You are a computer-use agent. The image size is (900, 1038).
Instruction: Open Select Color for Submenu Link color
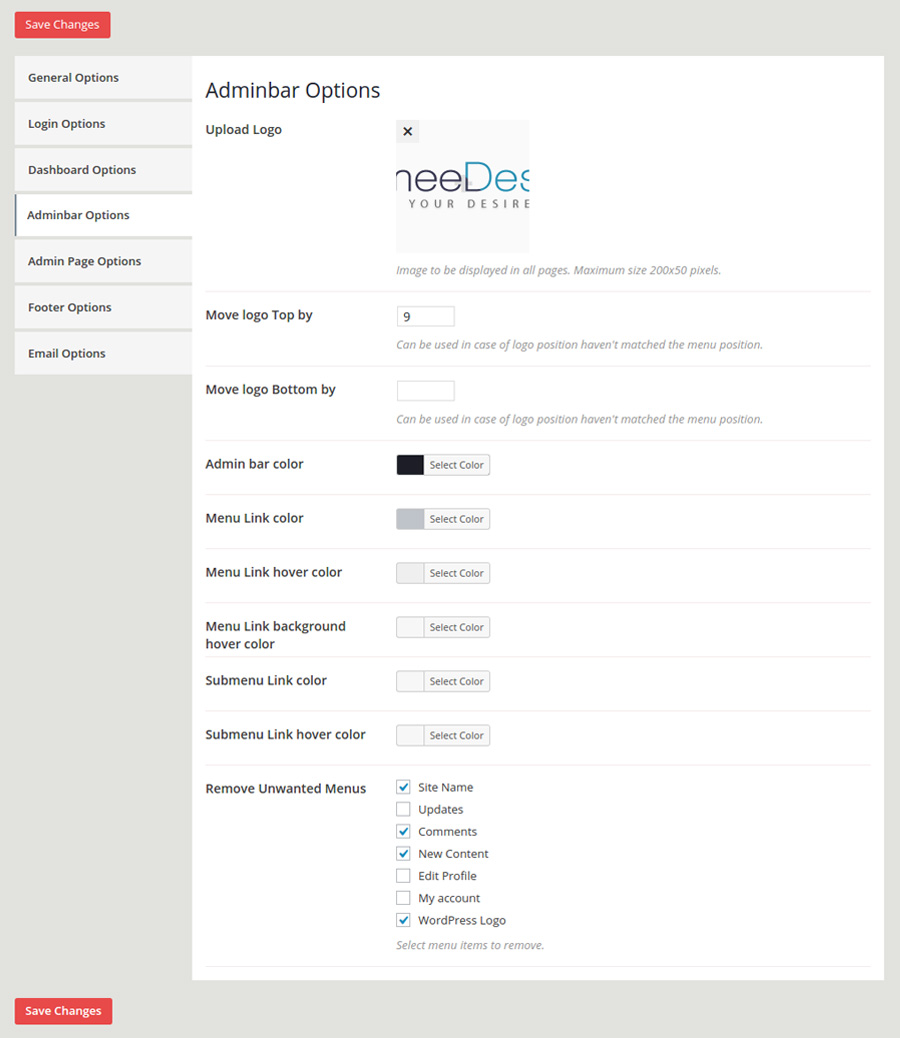coord(457,681)
